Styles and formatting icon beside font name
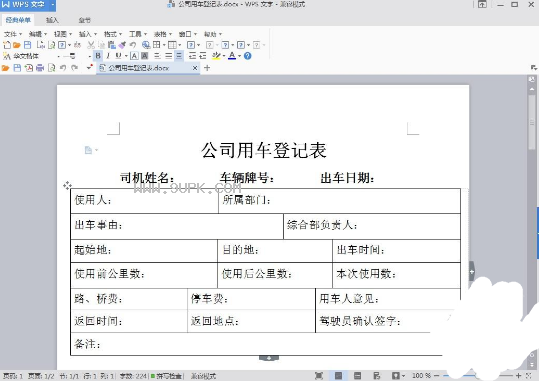 tap(7, 56)
